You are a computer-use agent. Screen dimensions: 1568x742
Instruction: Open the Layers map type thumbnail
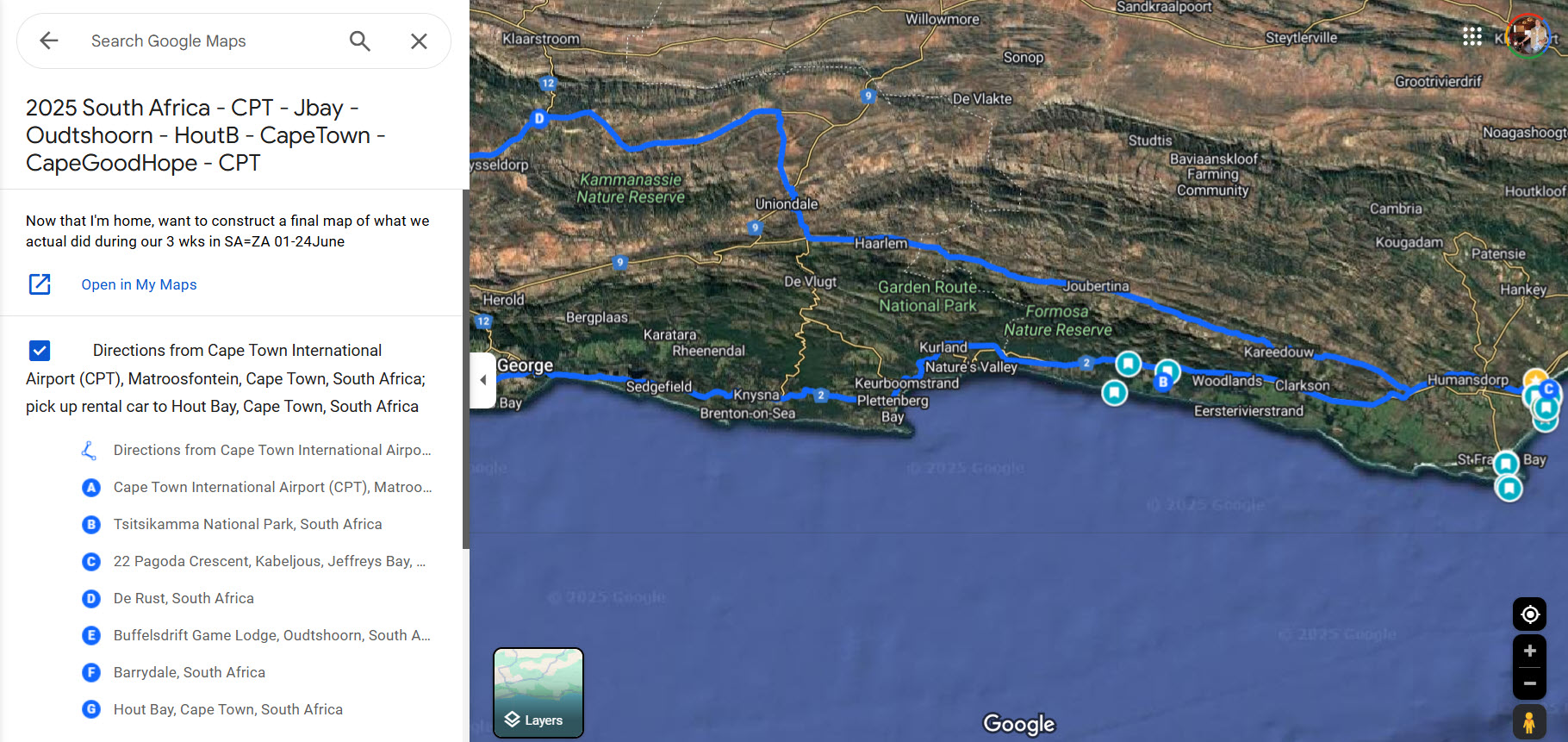538,693
